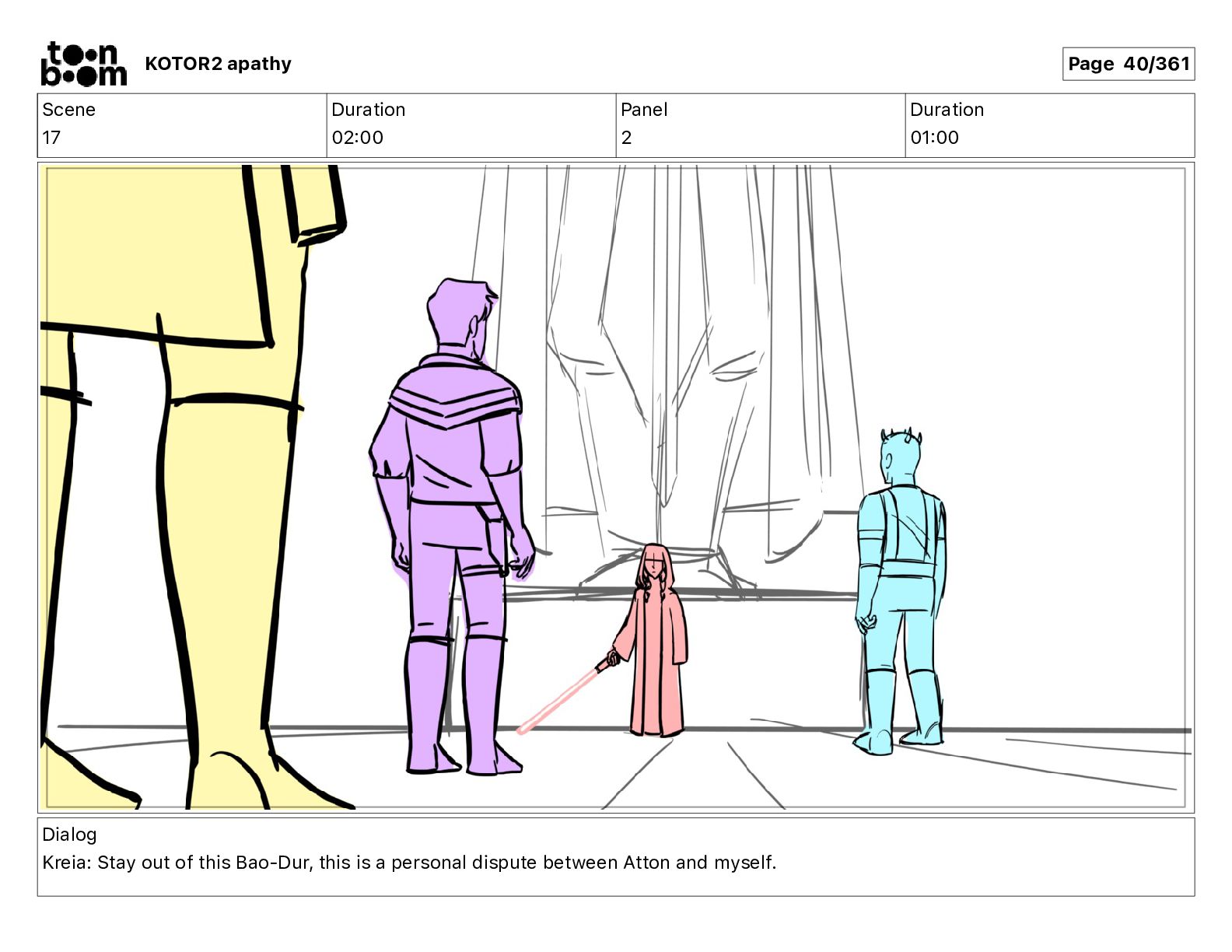The height and width of the screenshot is (952, 1232).
Task: Select the Kreia dialog line text
Action: 409,863
